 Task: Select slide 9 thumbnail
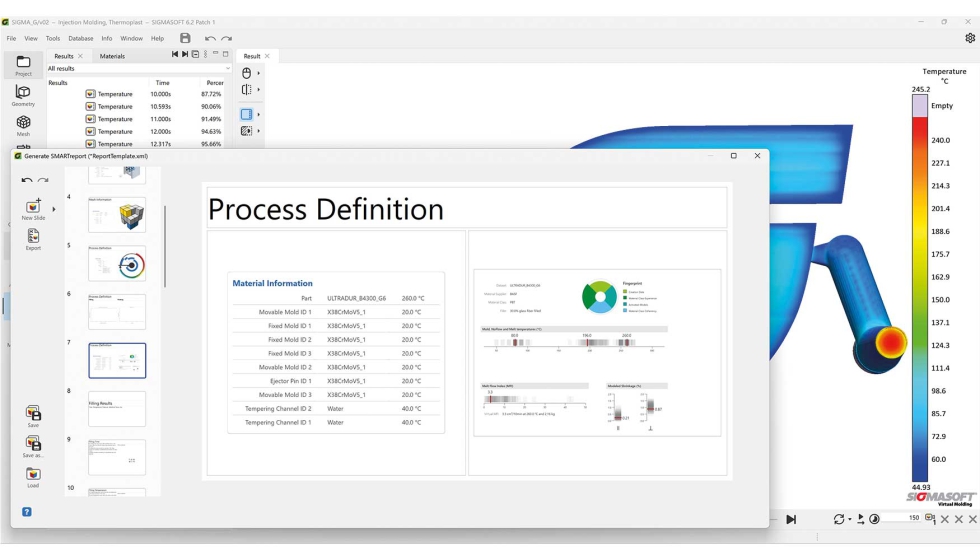point(117,457)
